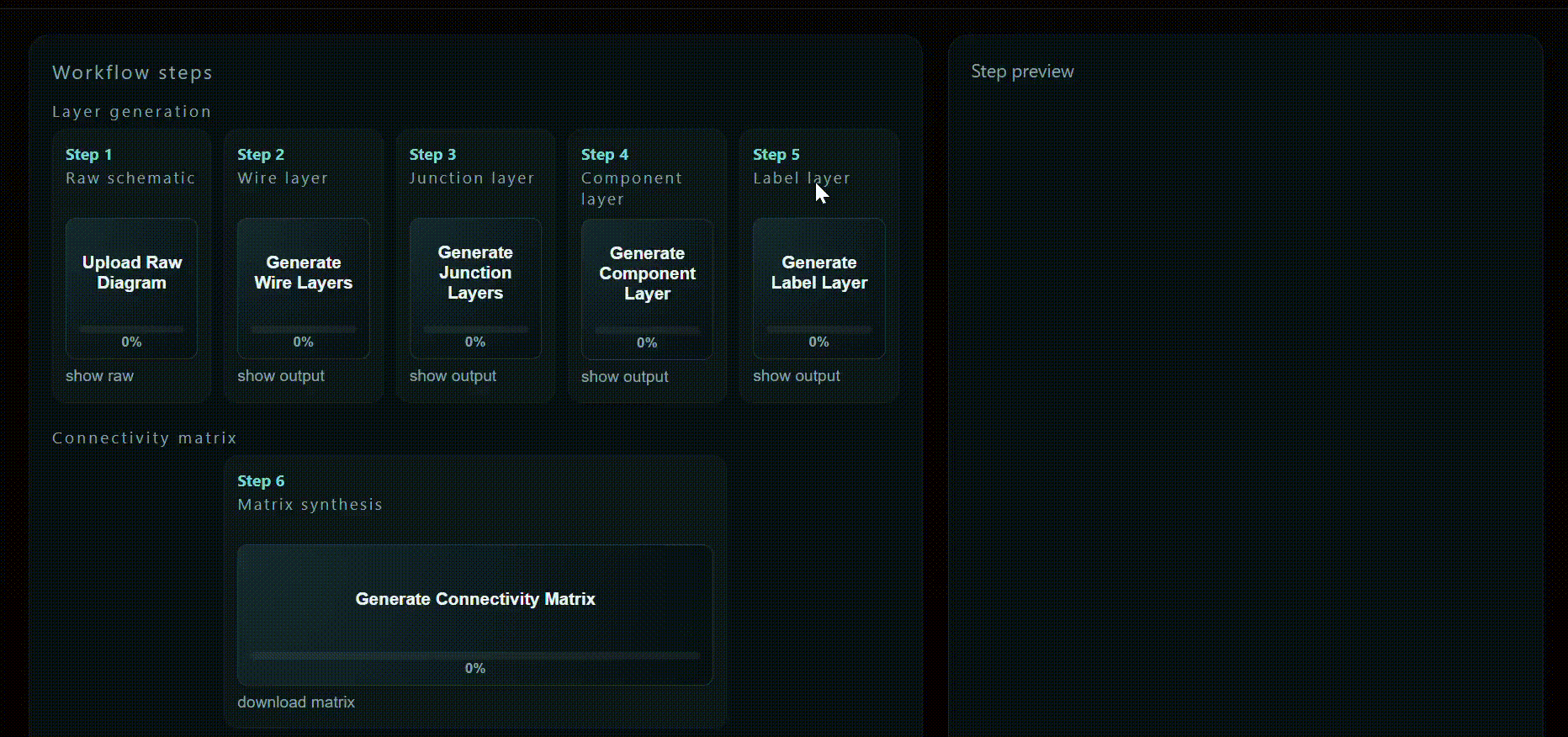Select the Step 6 heading
The height and width of the screenshot is (737, 1568).
pyautogui.click(x=261, y=481)
